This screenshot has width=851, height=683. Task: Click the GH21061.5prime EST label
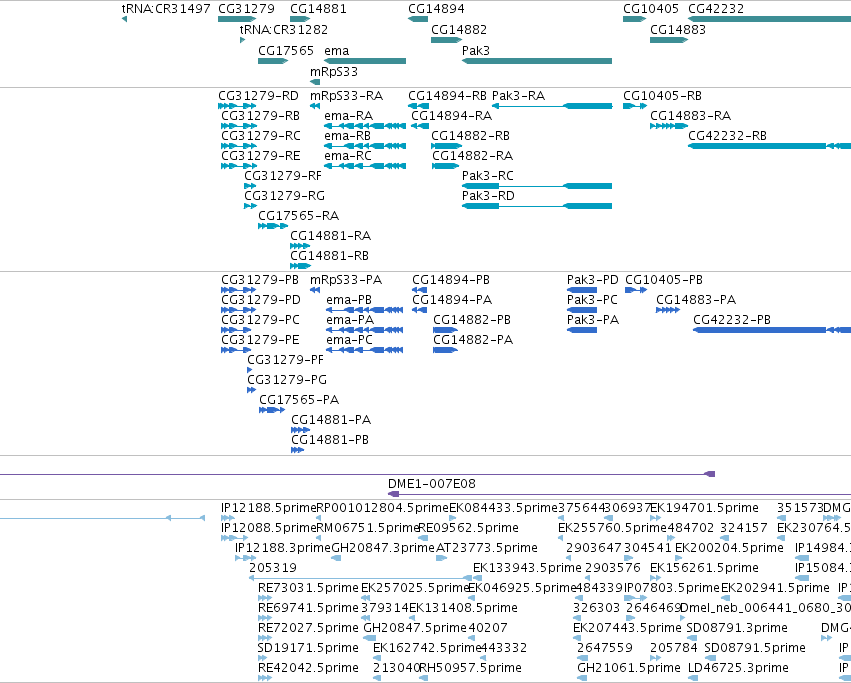[629, 668]
